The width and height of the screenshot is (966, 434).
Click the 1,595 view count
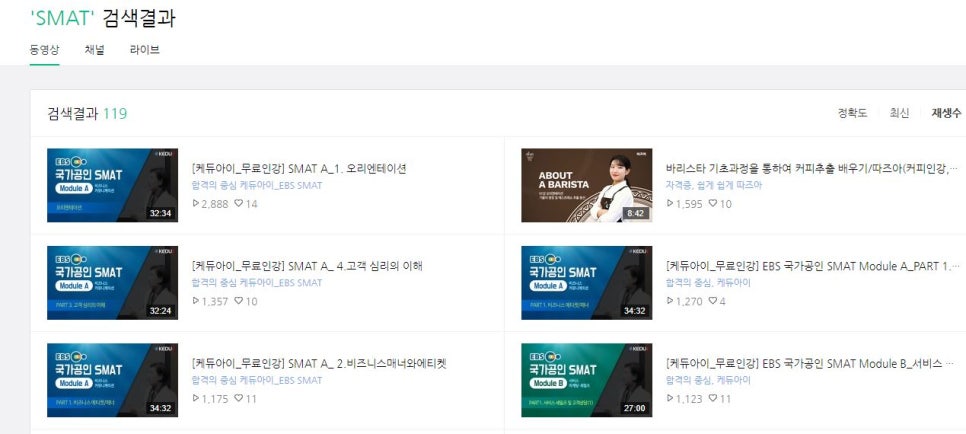pyautogui.click(x=689, y=203)
